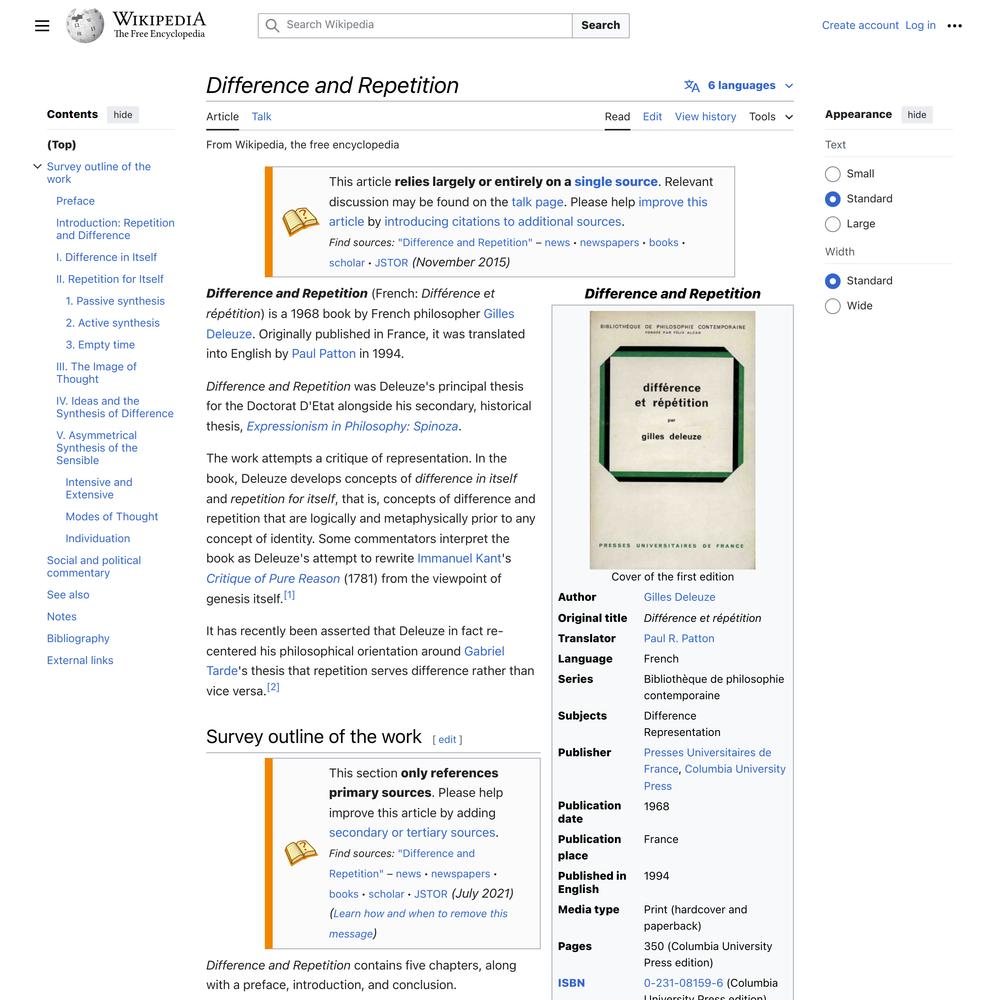Open Critique of Pure Reason link

[x=273, y=578]
